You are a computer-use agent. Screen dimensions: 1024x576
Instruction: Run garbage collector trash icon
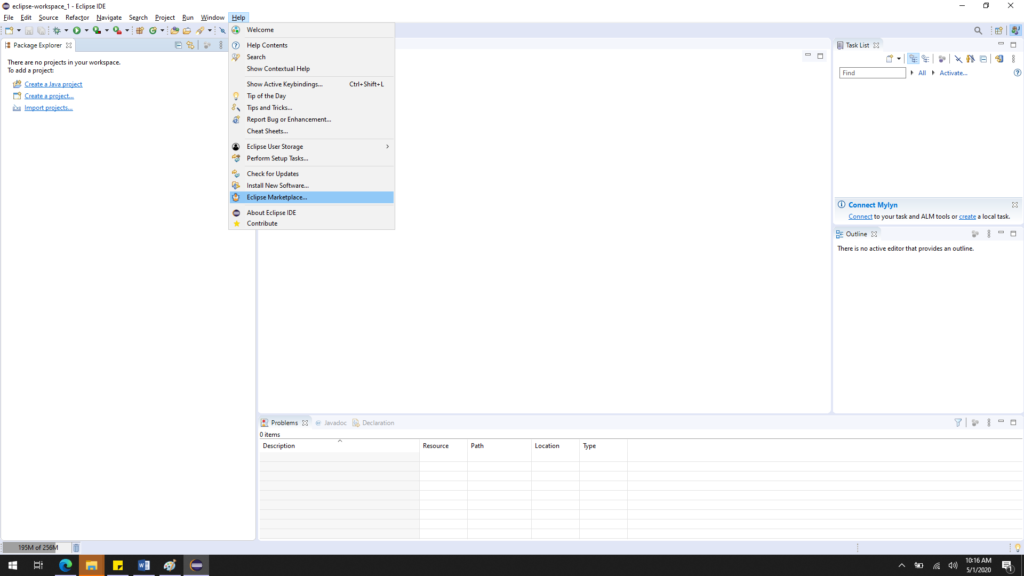point(76,547)
